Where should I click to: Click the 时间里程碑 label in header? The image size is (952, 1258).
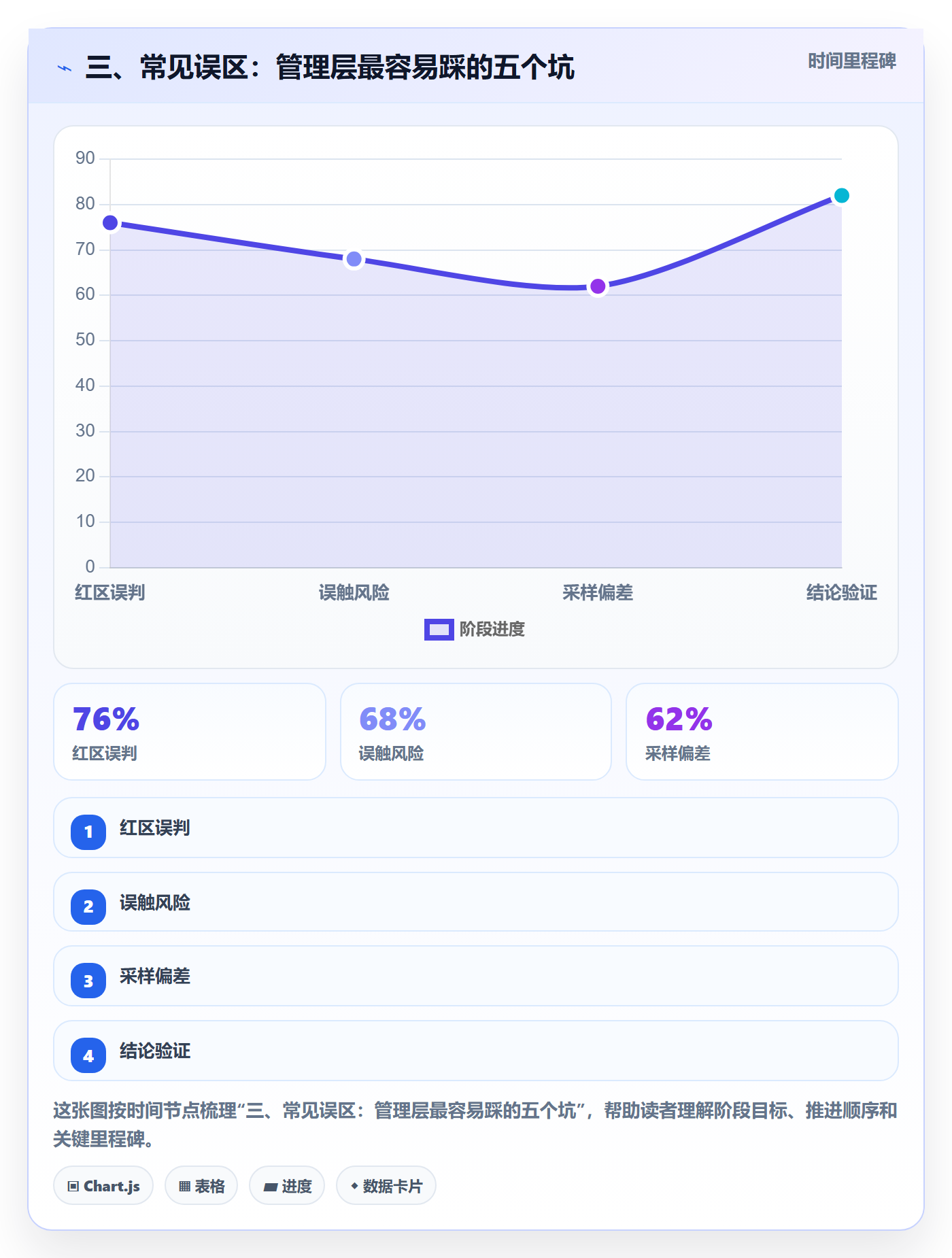851,61
